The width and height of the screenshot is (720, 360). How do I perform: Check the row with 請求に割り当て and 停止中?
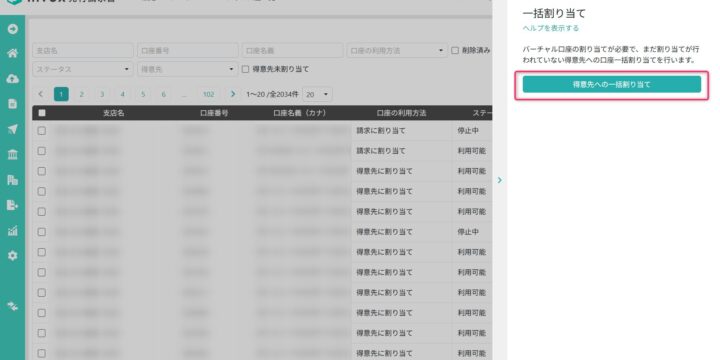(42, 131)
